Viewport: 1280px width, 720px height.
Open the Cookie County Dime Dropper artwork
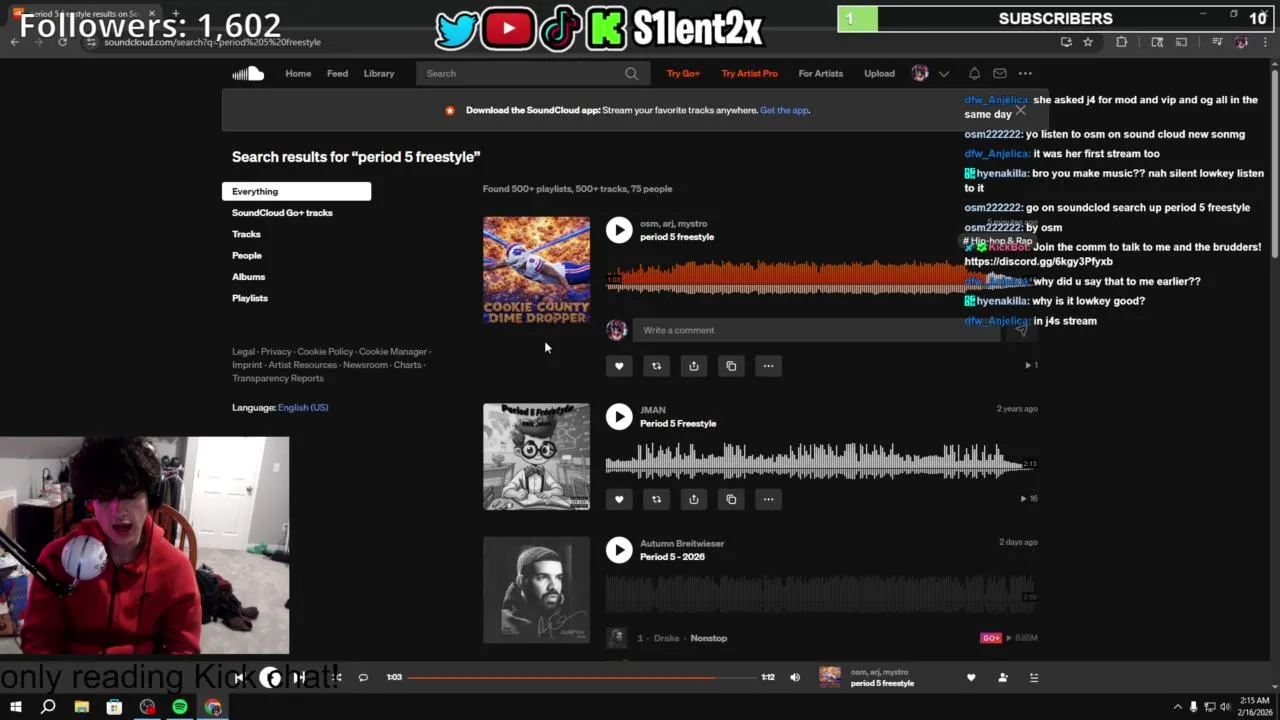(x=536, y=270)
